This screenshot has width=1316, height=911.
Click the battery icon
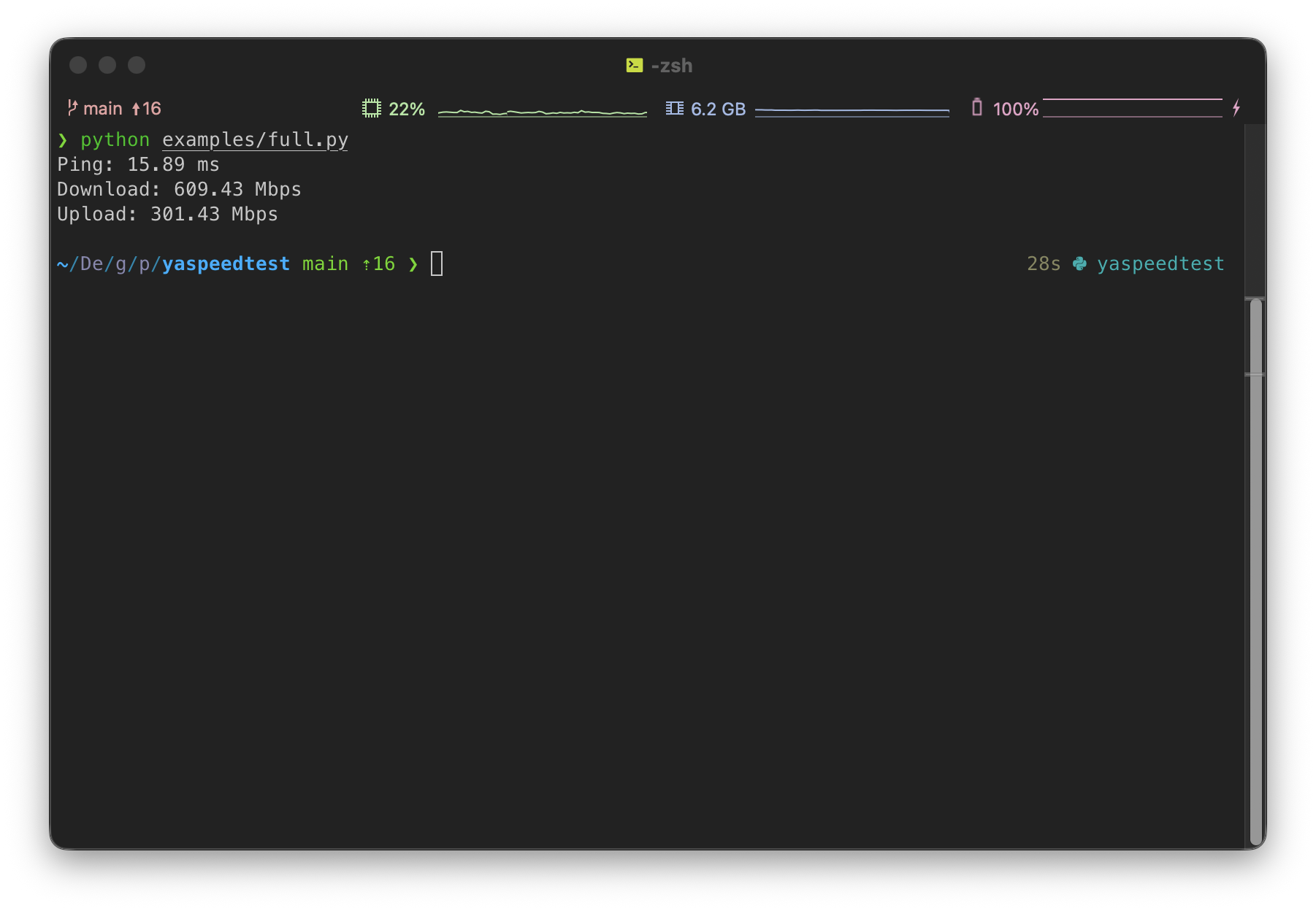point(977,108)
